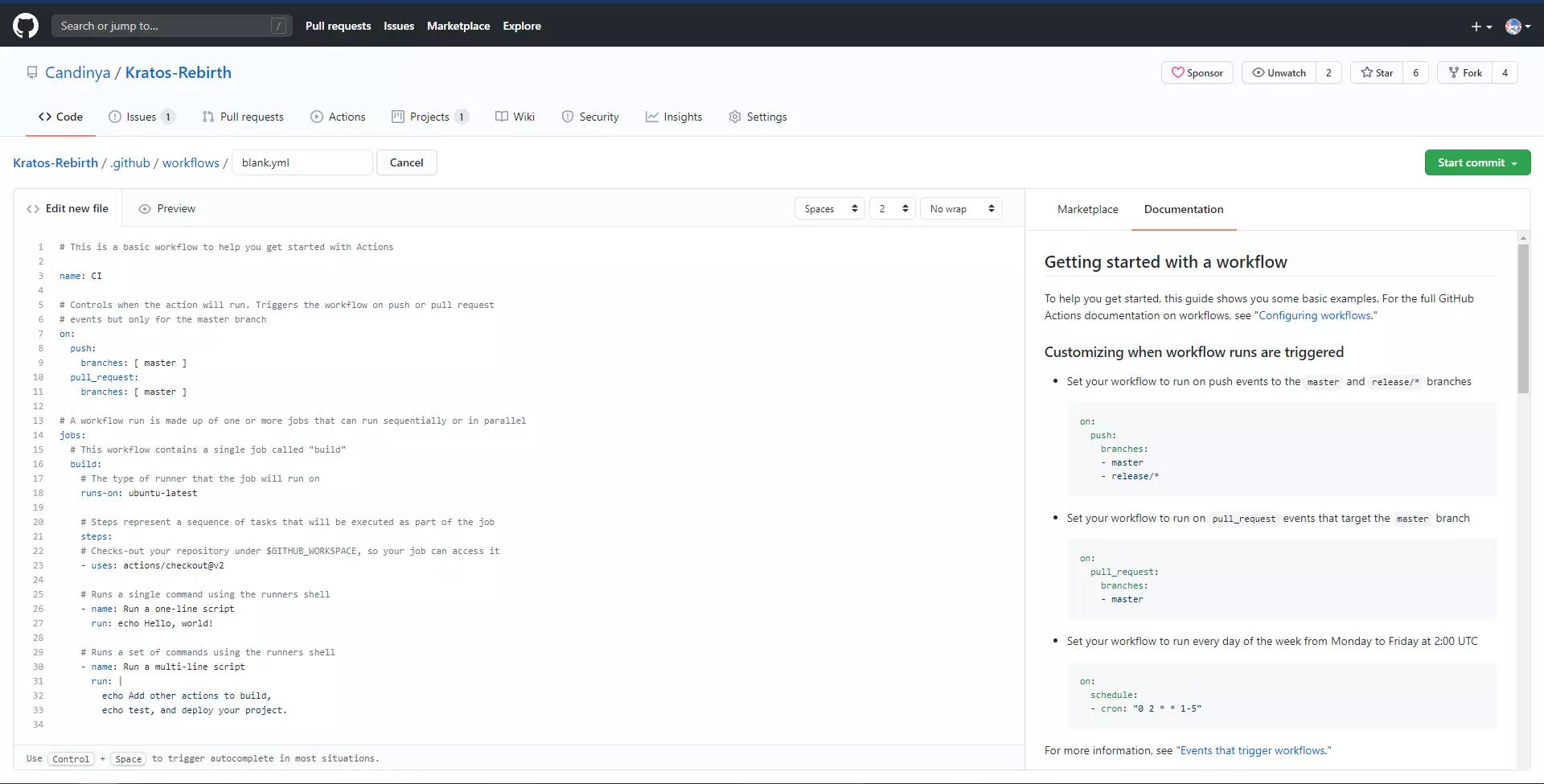Click the Issues count badge 1
This screenshot has height=784, width=1544.
pos(167,117)
